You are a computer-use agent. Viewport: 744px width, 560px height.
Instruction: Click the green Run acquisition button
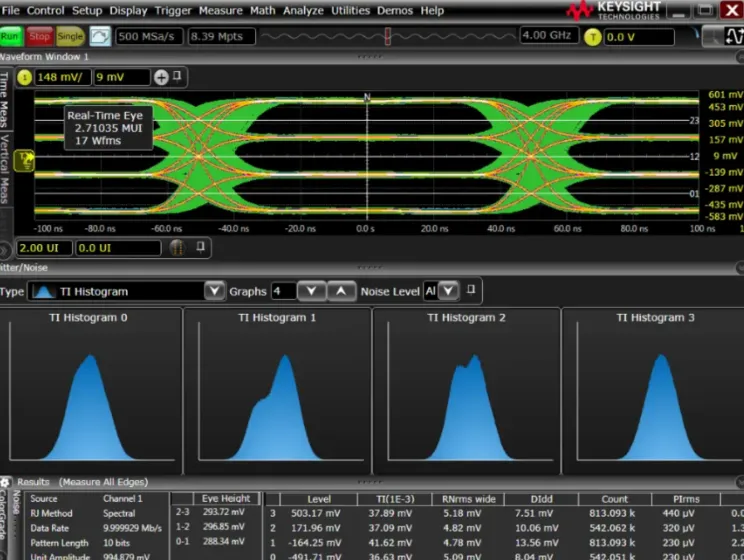[12, 36]
